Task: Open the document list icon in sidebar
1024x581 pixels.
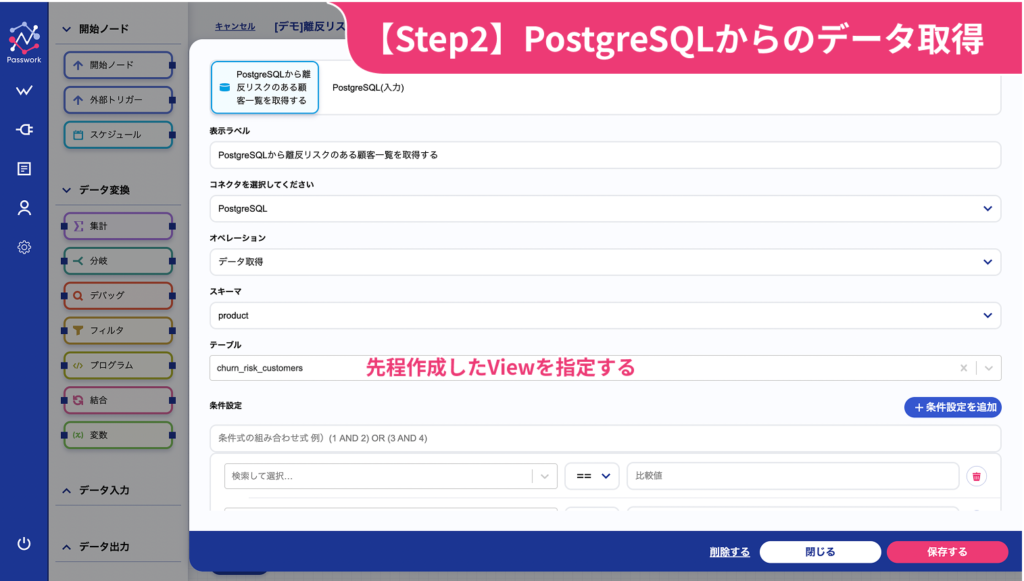Action: point(24,169)
